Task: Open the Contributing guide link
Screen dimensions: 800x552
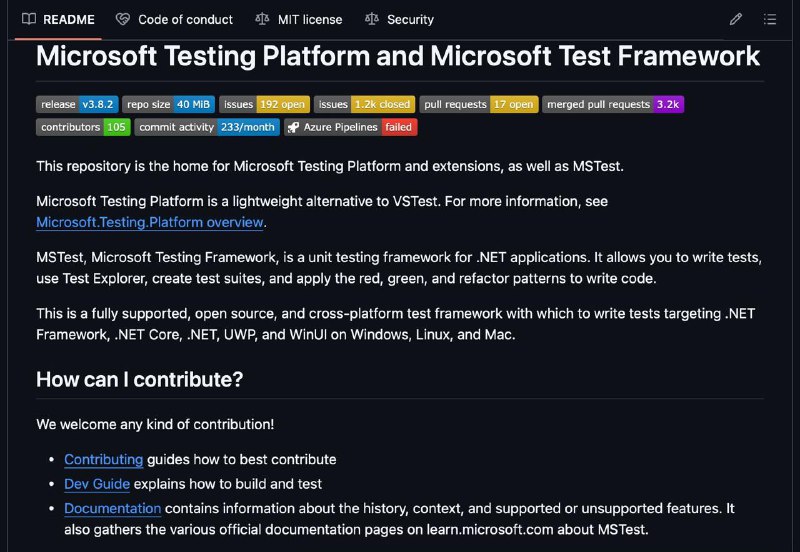Action: tap(104, 460)
